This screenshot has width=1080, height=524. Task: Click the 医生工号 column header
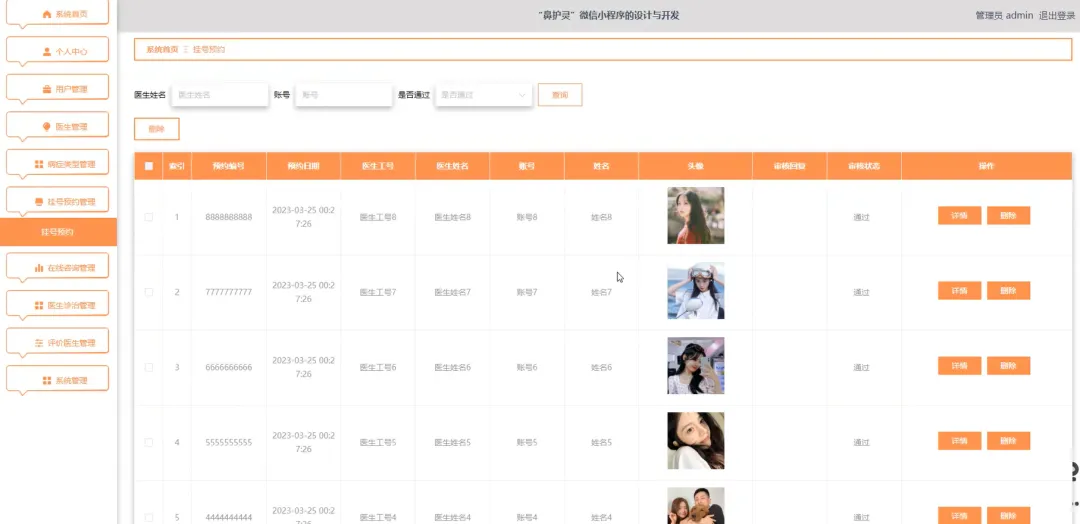point(378,166)
